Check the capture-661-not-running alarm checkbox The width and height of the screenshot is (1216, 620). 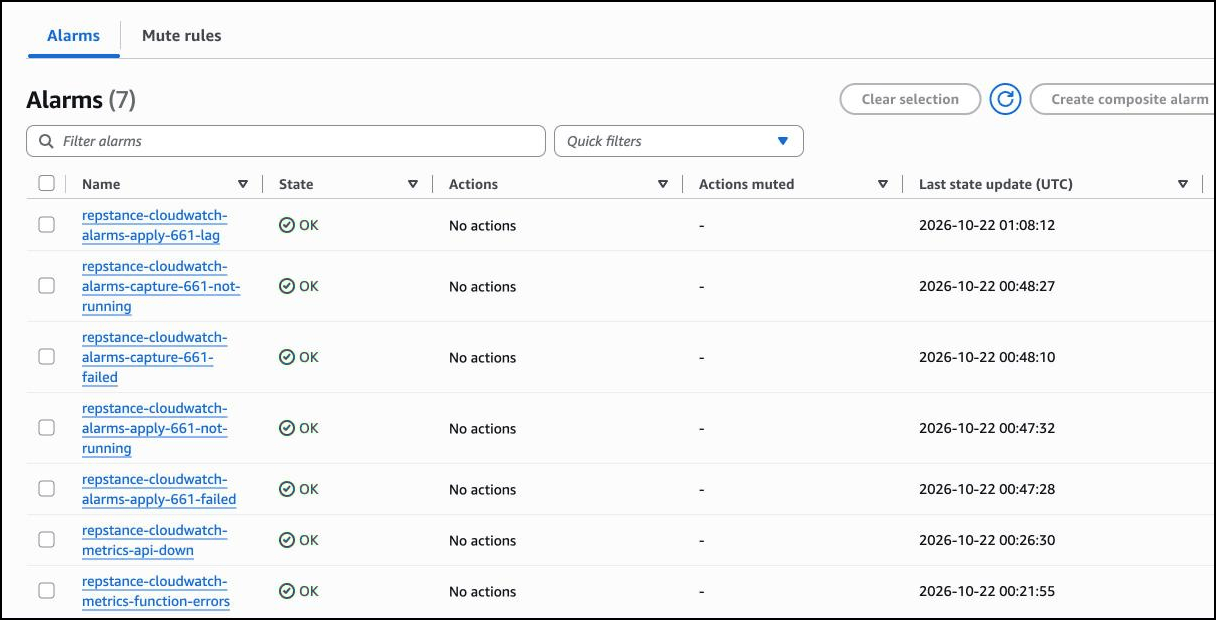[46, 286]
